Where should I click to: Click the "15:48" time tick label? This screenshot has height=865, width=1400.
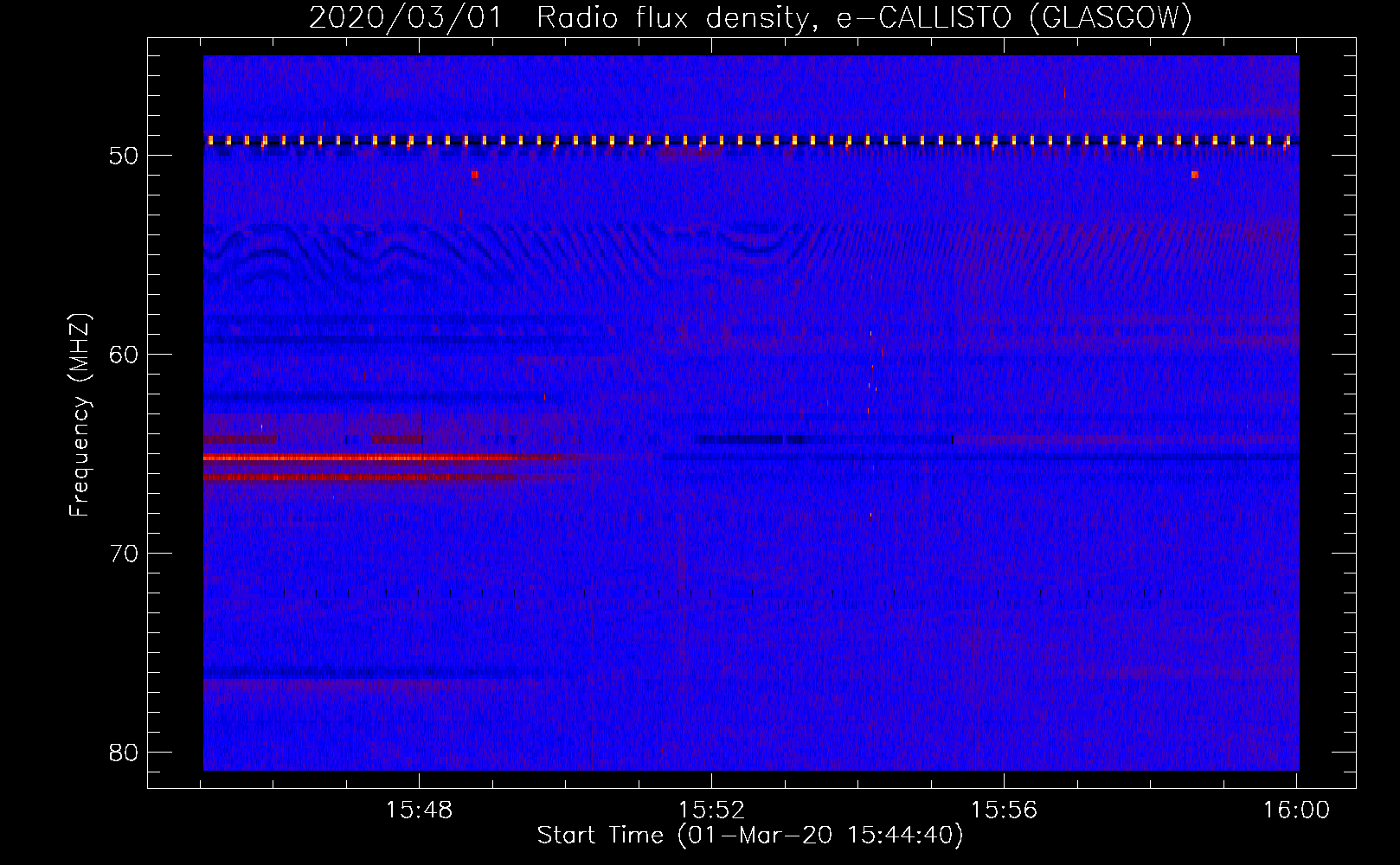[x=419, y=811]
